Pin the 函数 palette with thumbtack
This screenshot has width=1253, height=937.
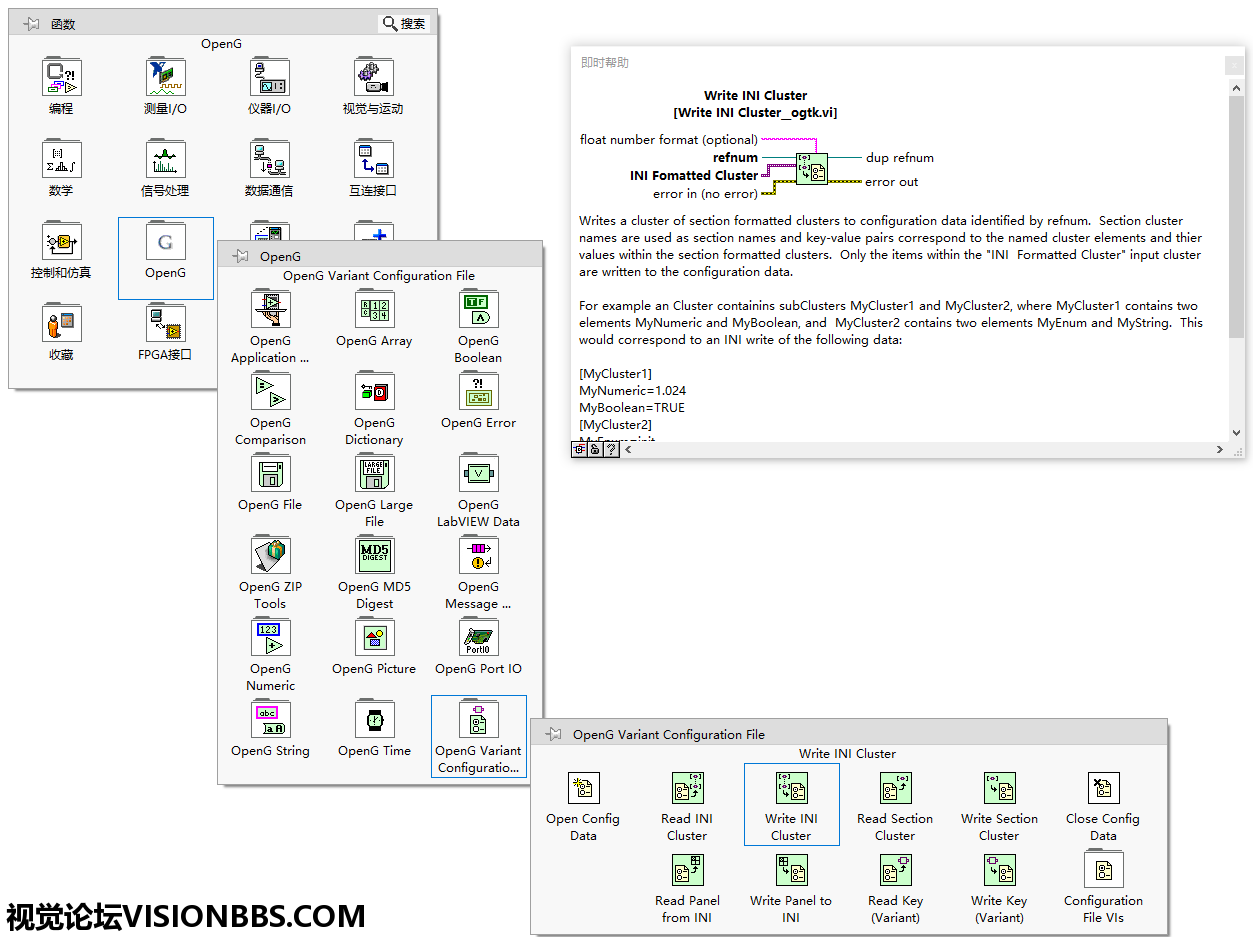point(31,24)
